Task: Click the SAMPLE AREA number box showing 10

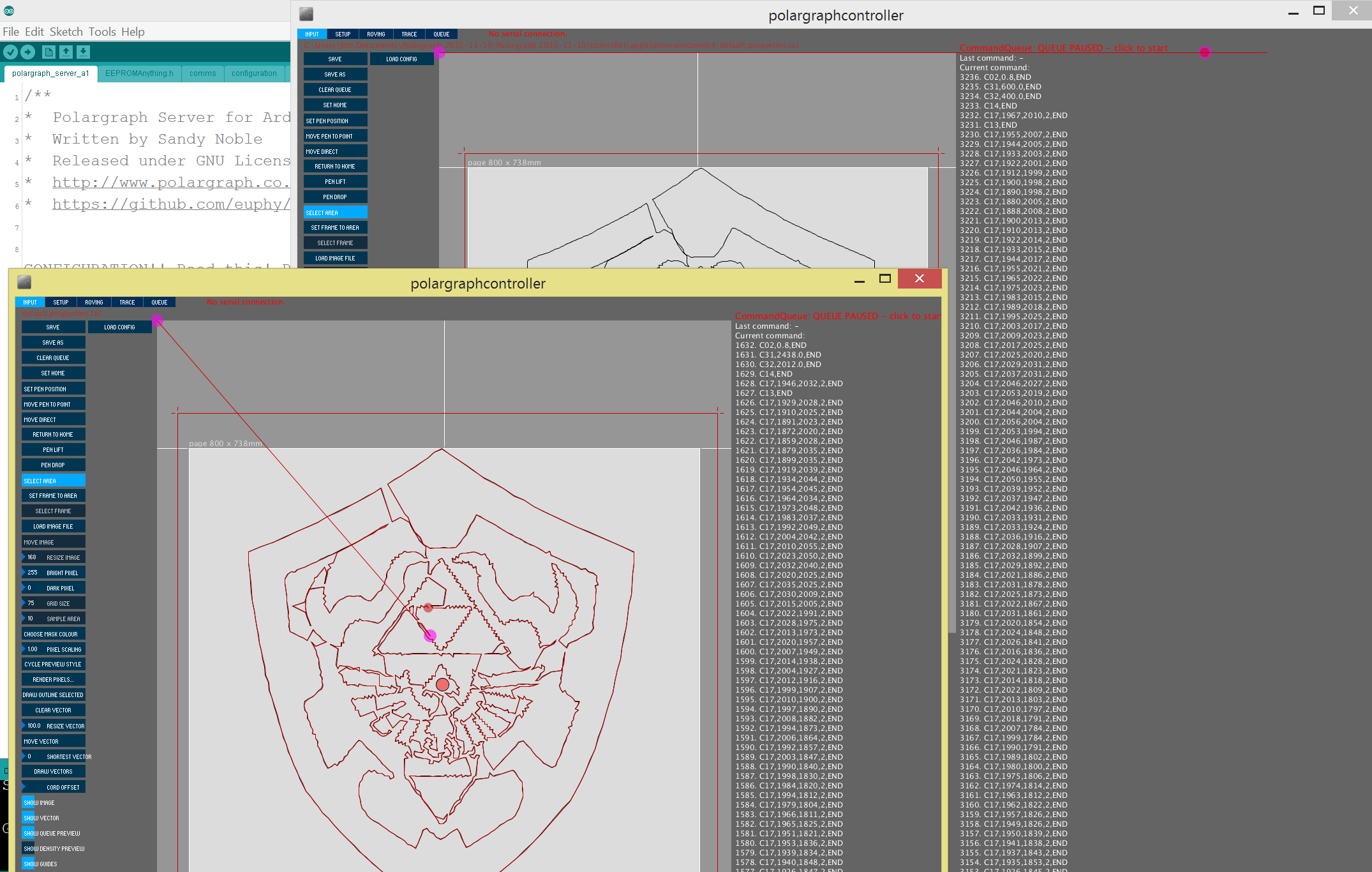Action: (54, 619)
